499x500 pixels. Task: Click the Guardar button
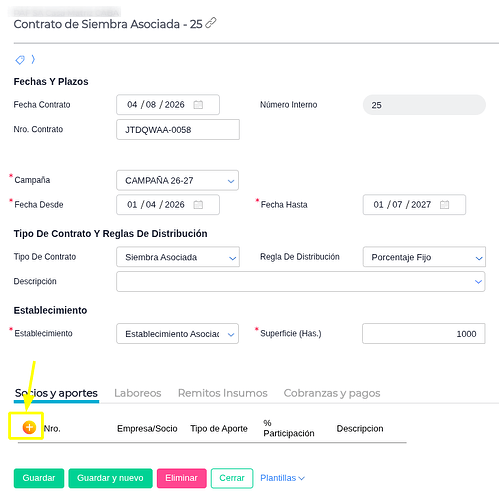point(39,478)
